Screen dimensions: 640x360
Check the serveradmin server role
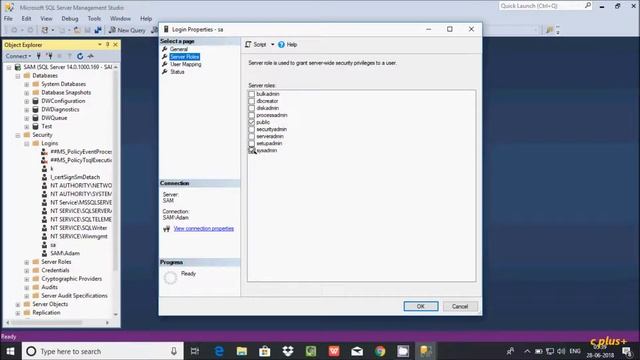(x=251, y=136)
